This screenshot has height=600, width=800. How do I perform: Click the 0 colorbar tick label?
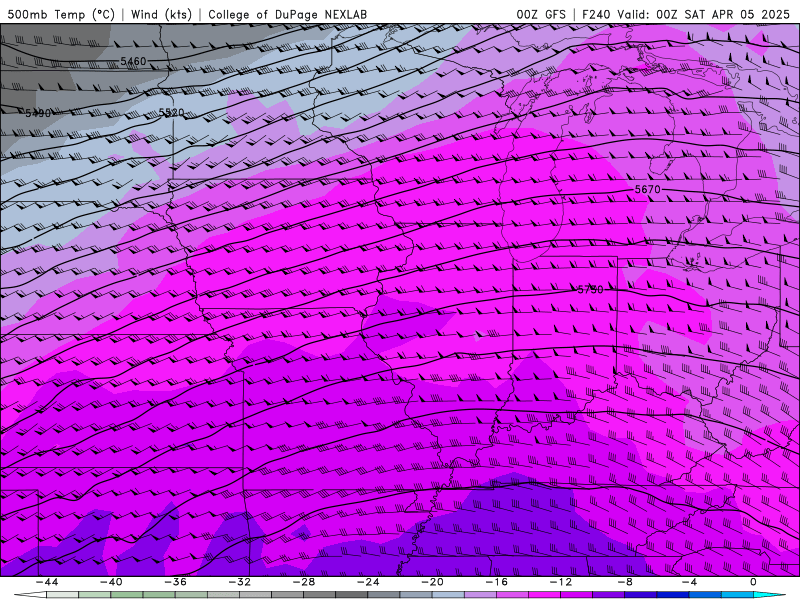click(753, 582)
